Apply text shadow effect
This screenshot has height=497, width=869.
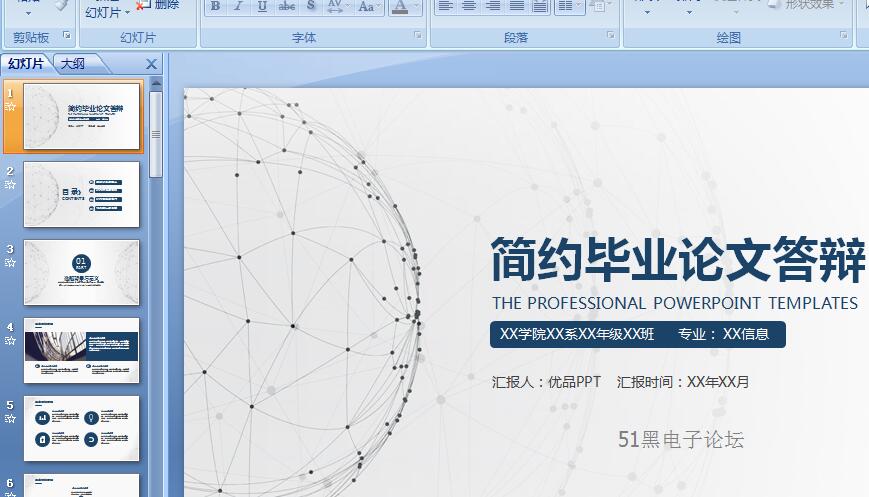[311, 7]
